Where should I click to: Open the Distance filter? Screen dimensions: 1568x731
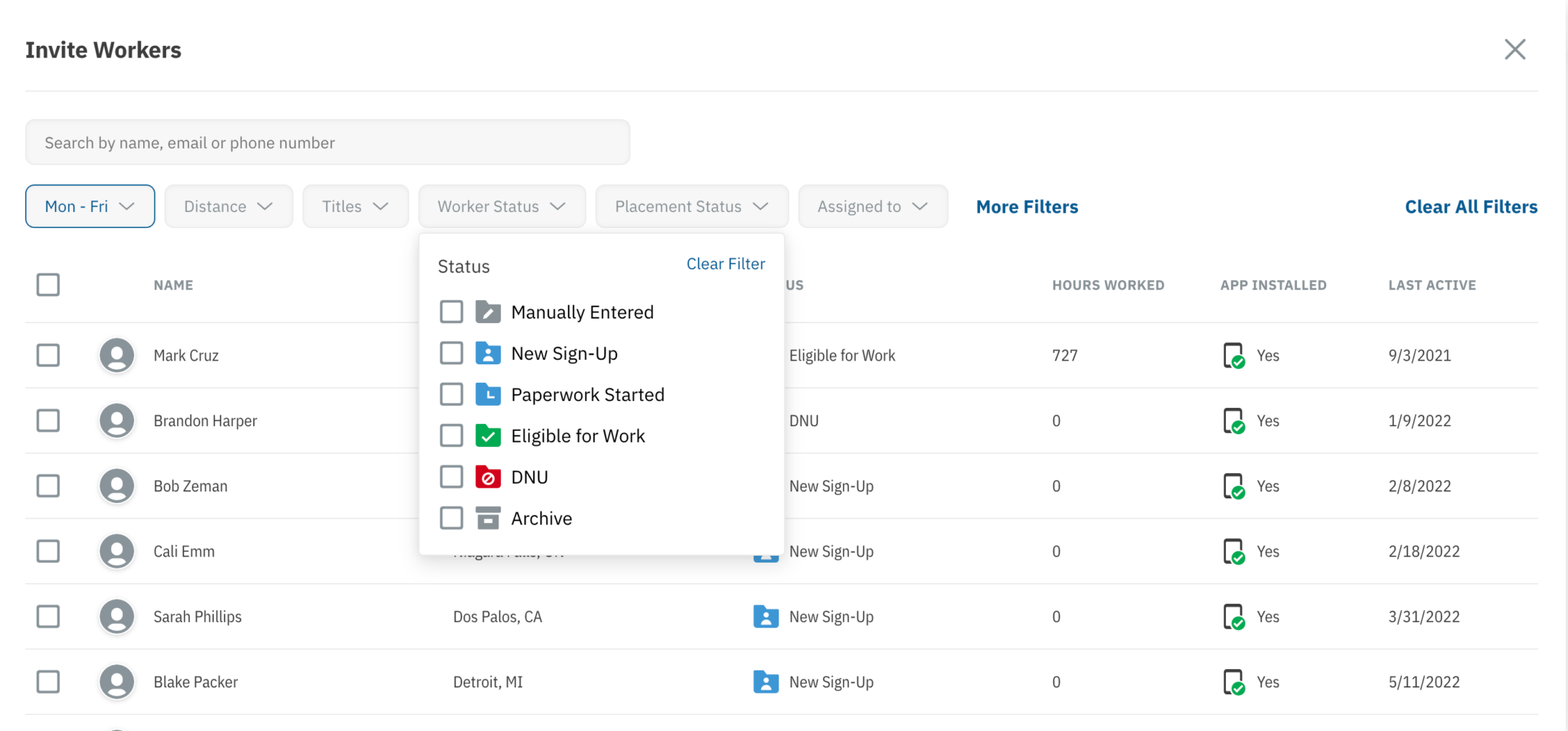point(228,206)
